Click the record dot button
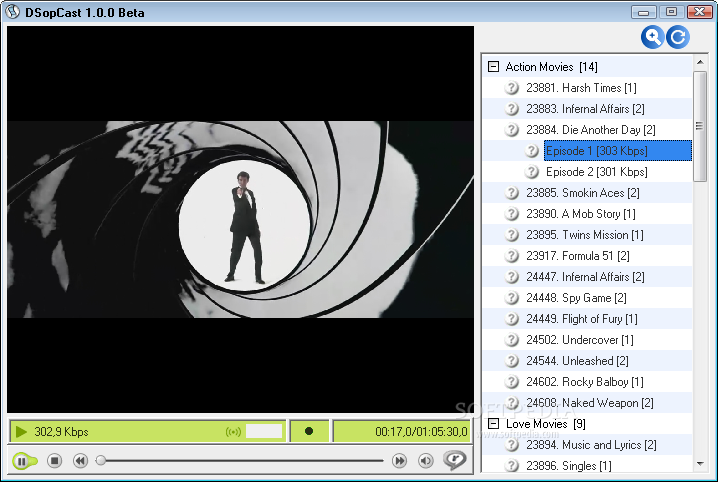The image size is (718, 482). (309, 431)
